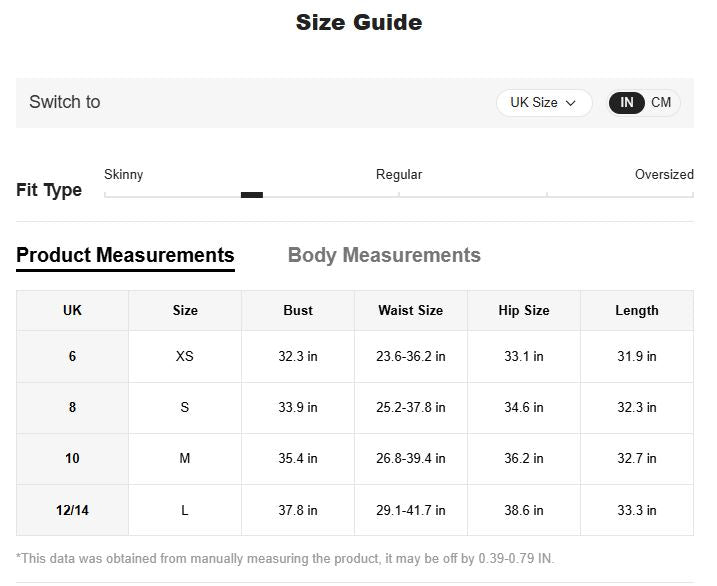Click the UK column header
The width and height of the screenshot is (717, 586).
(x=72, y=310)
